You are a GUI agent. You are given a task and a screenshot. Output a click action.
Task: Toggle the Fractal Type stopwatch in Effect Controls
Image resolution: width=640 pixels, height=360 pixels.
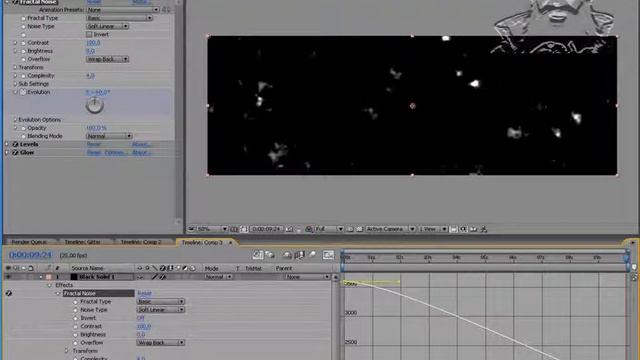(23, 18)
